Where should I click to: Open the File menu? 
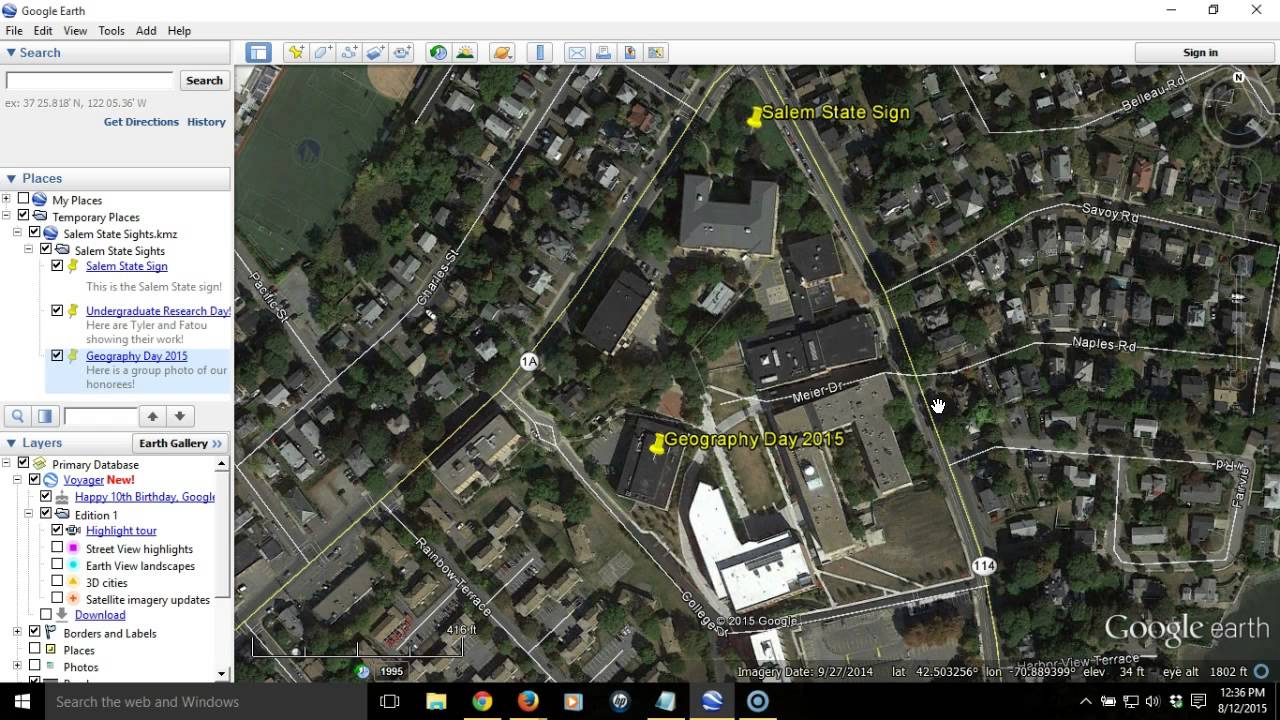tap(13, 31)
